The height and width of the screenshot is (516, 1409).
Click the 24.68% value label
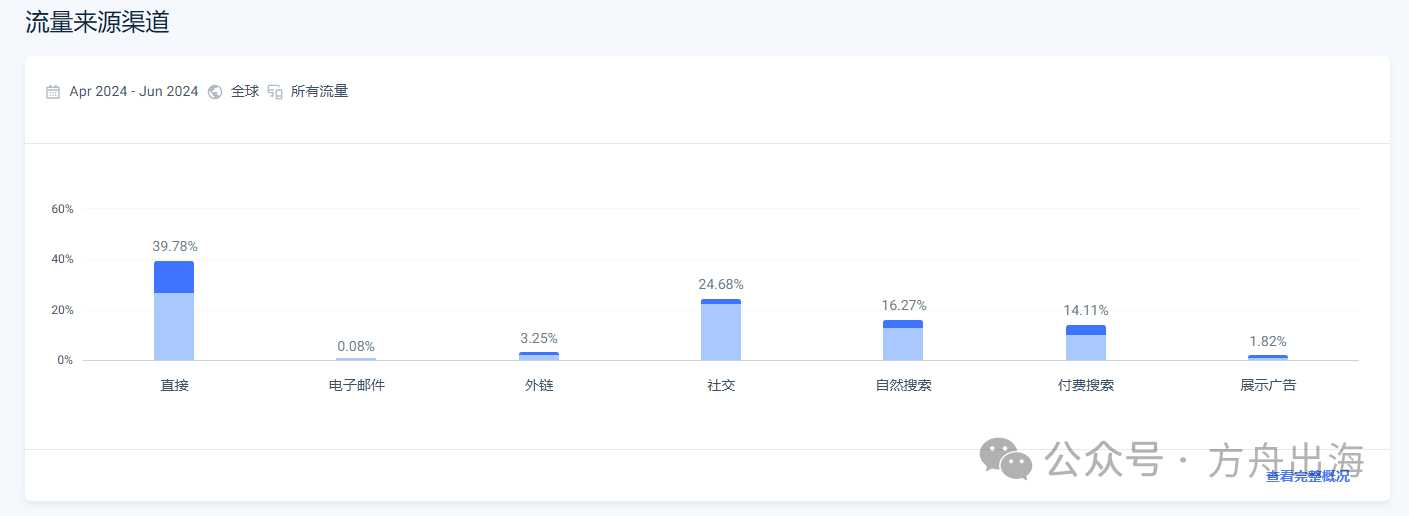721,285
